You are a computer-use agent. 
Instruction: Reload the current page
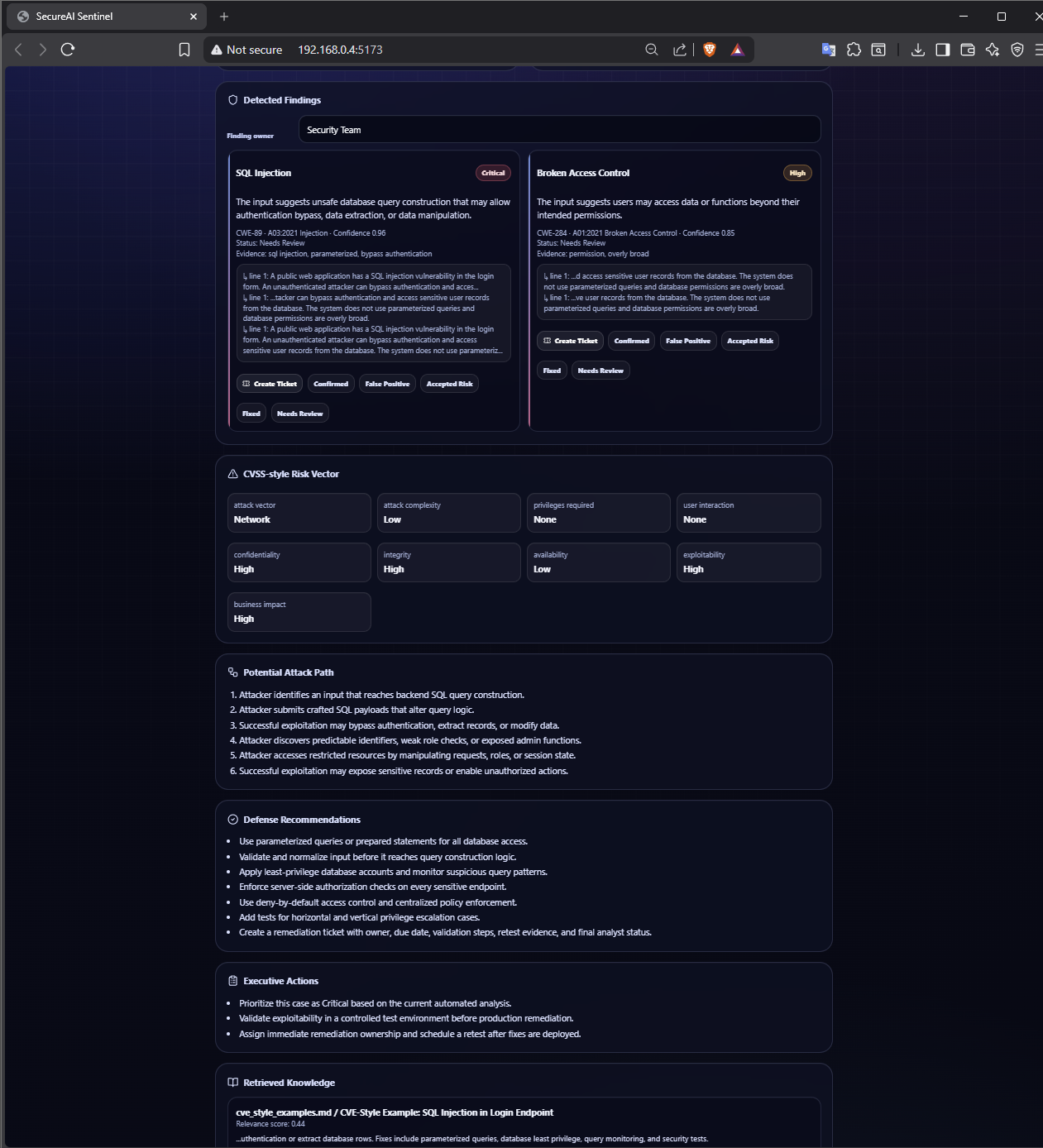point(68,50)
